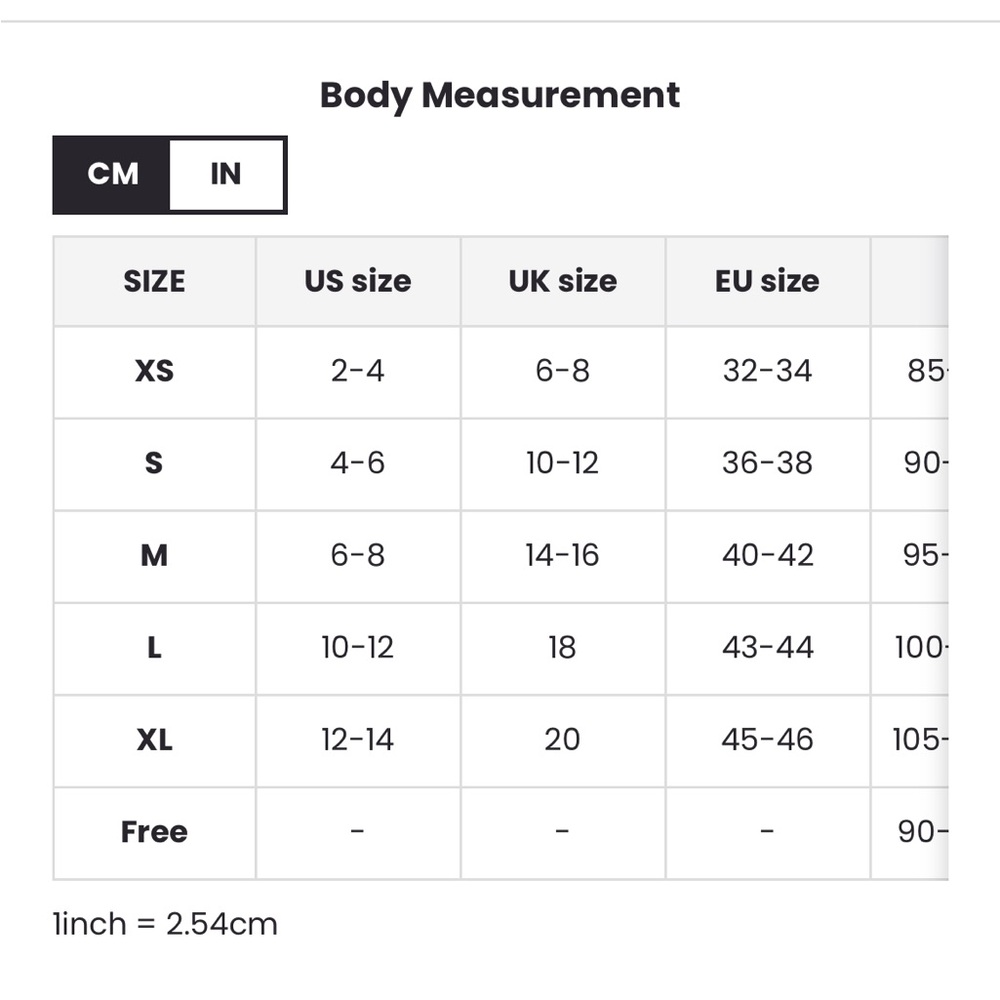This screenshot has width=1000, height=1000.
Task: Click the 1inch = 2.54cm note
Action: (x=165, y=924)
